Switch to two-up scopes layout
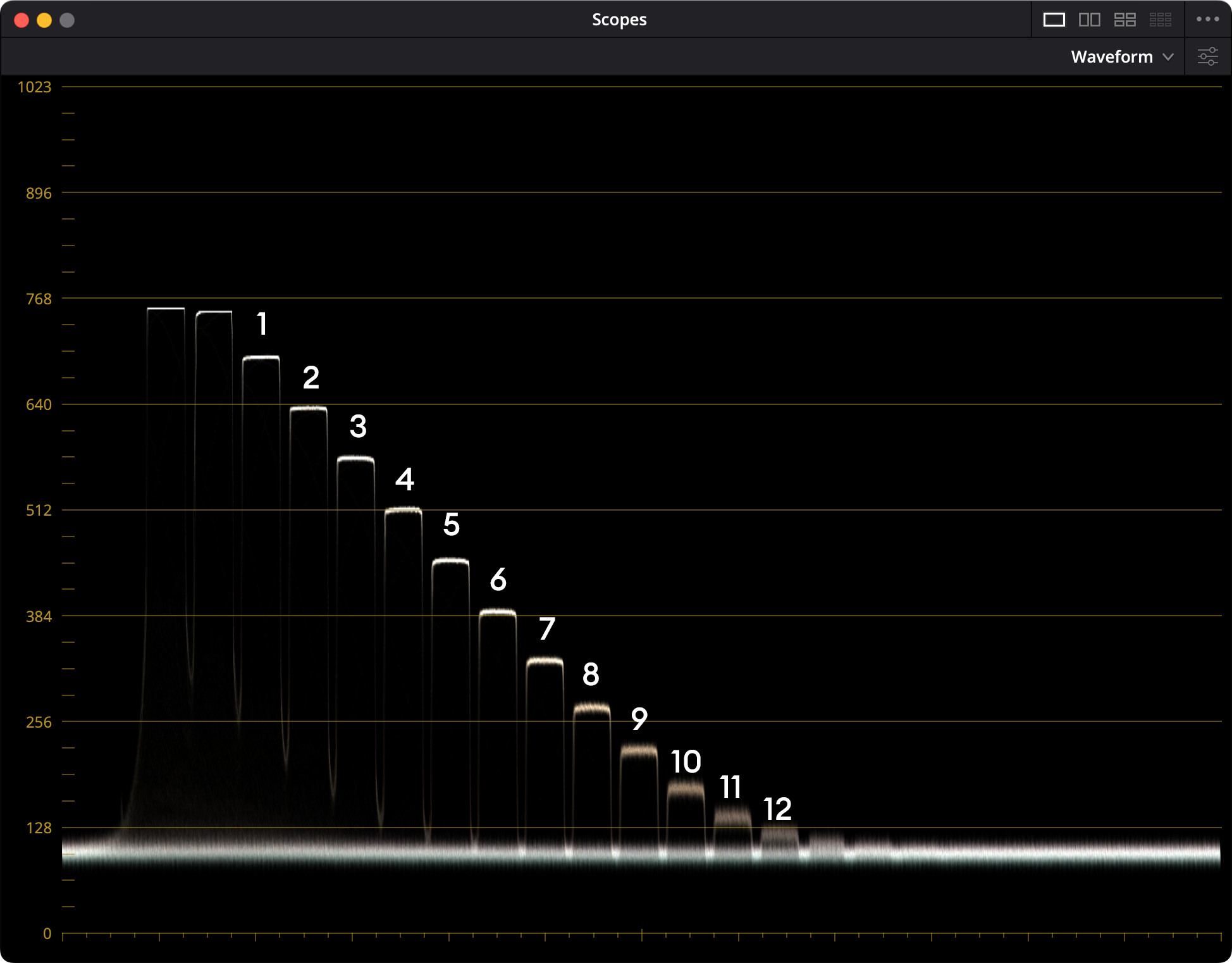The height and width of the screenshot is (963, 1232). (1089, 20)
